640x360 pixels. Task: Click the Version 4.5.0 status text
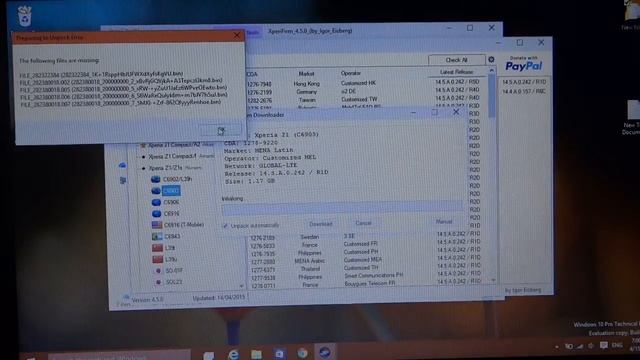coord(147,300)
